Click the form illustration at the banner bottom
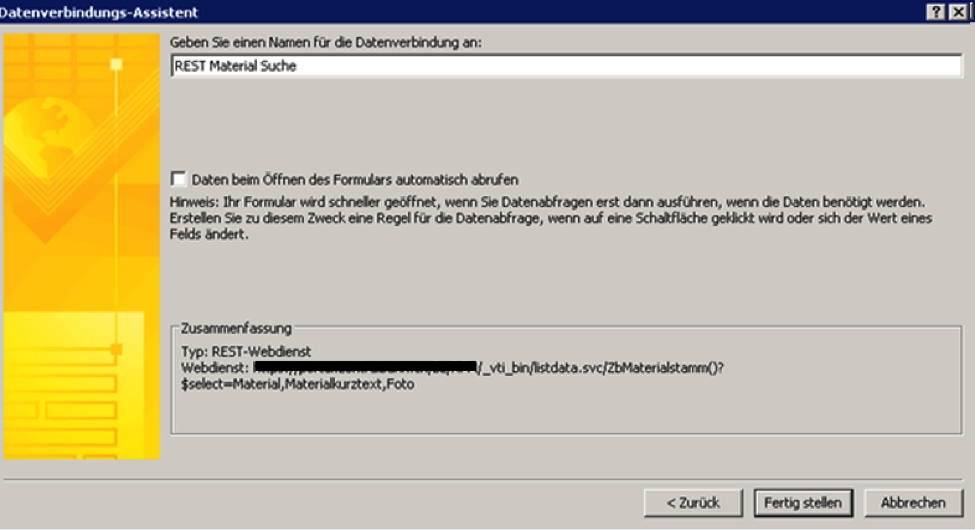Image resolution: width=975 pixels, height=530 pixels. 73,386
